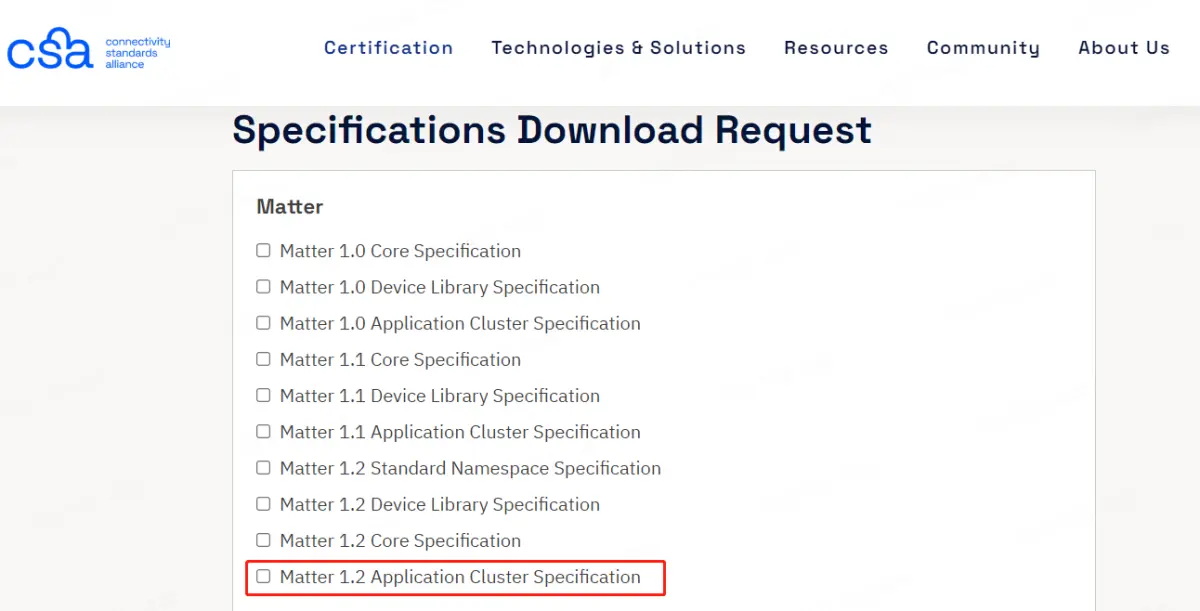The image size is (1200, 611).
Task: Check Matter 1.0 Device Library Specification checkbox
Action: coord(263,286)
